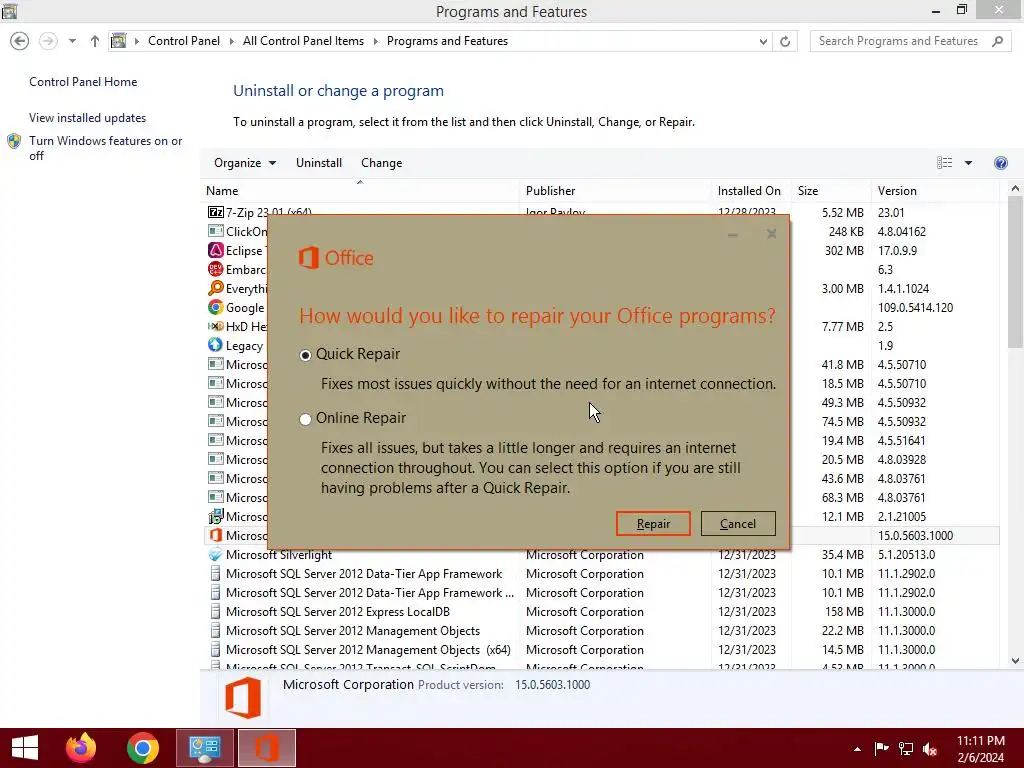The height and width of the screenshot is (768, 1024).
Task: Select the ClickOnce program icon
Action: (x=216, y=231)
